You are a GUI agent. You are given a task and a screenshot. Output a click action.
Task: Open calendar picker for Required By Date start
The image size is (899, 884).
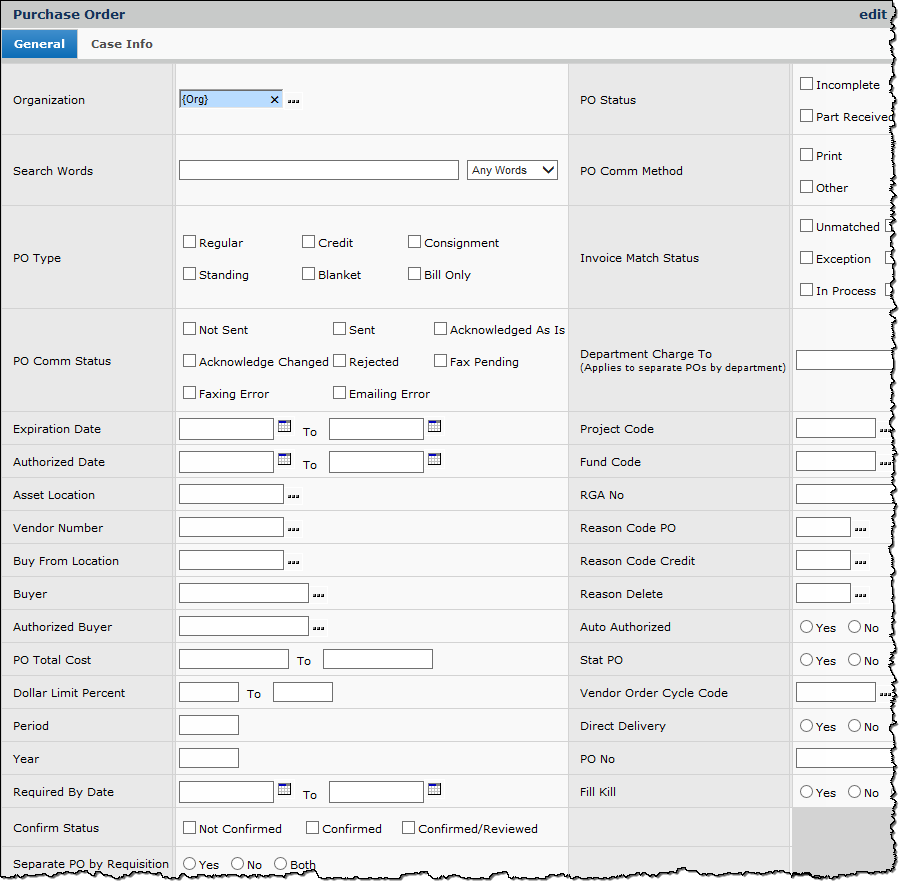284,790
